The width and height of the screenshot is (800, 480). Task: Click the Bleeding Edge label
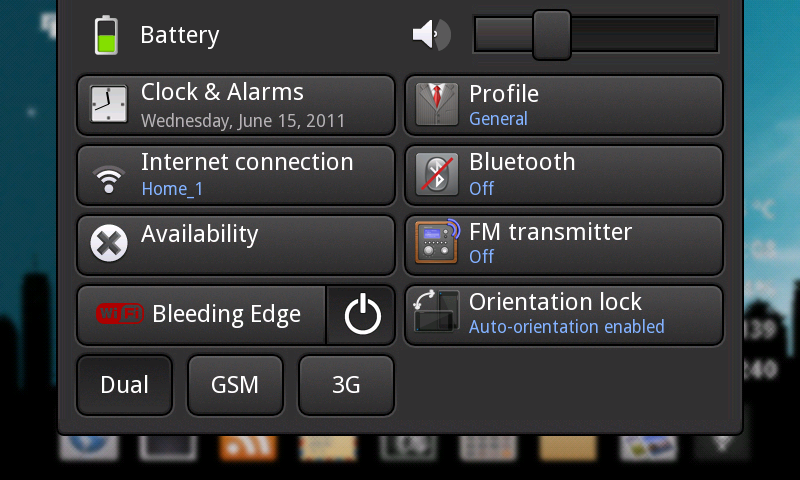tap(227, 315)
